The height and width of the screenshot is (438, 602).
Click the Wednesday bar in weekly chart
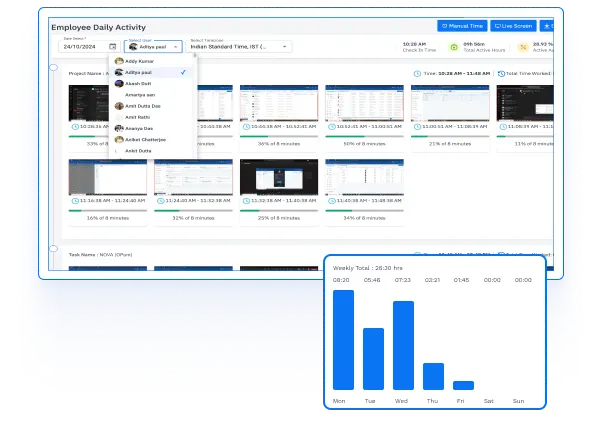point(403,345)
